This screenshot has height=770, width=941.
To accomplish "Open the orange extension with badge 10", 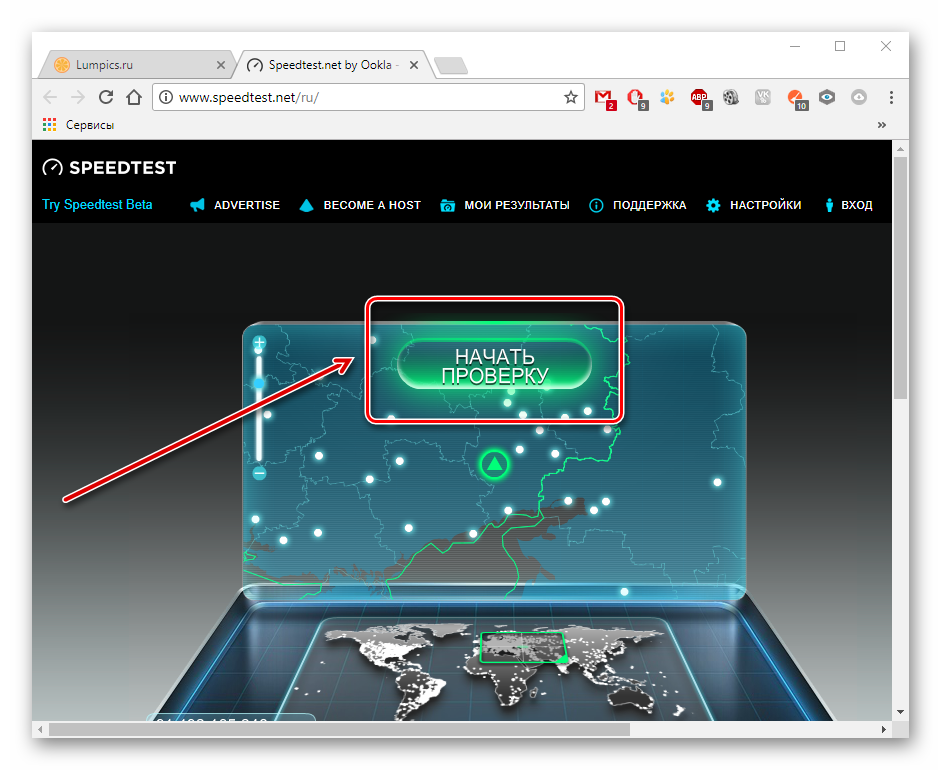I will [797, 98].
